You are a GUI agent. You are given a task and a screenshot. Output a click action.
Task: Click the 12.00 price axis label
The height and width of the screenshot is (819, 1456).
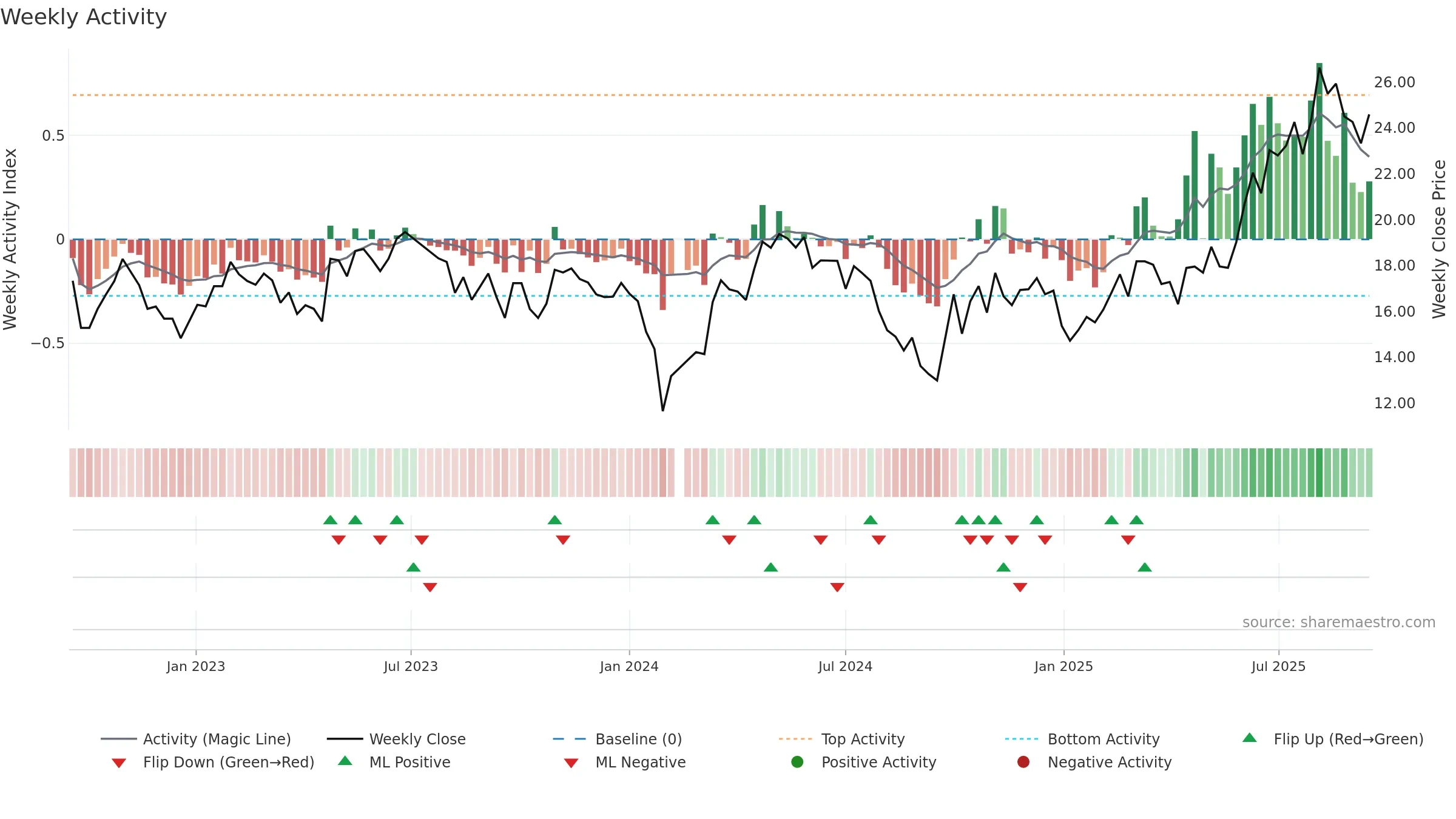pos(1395,403)
